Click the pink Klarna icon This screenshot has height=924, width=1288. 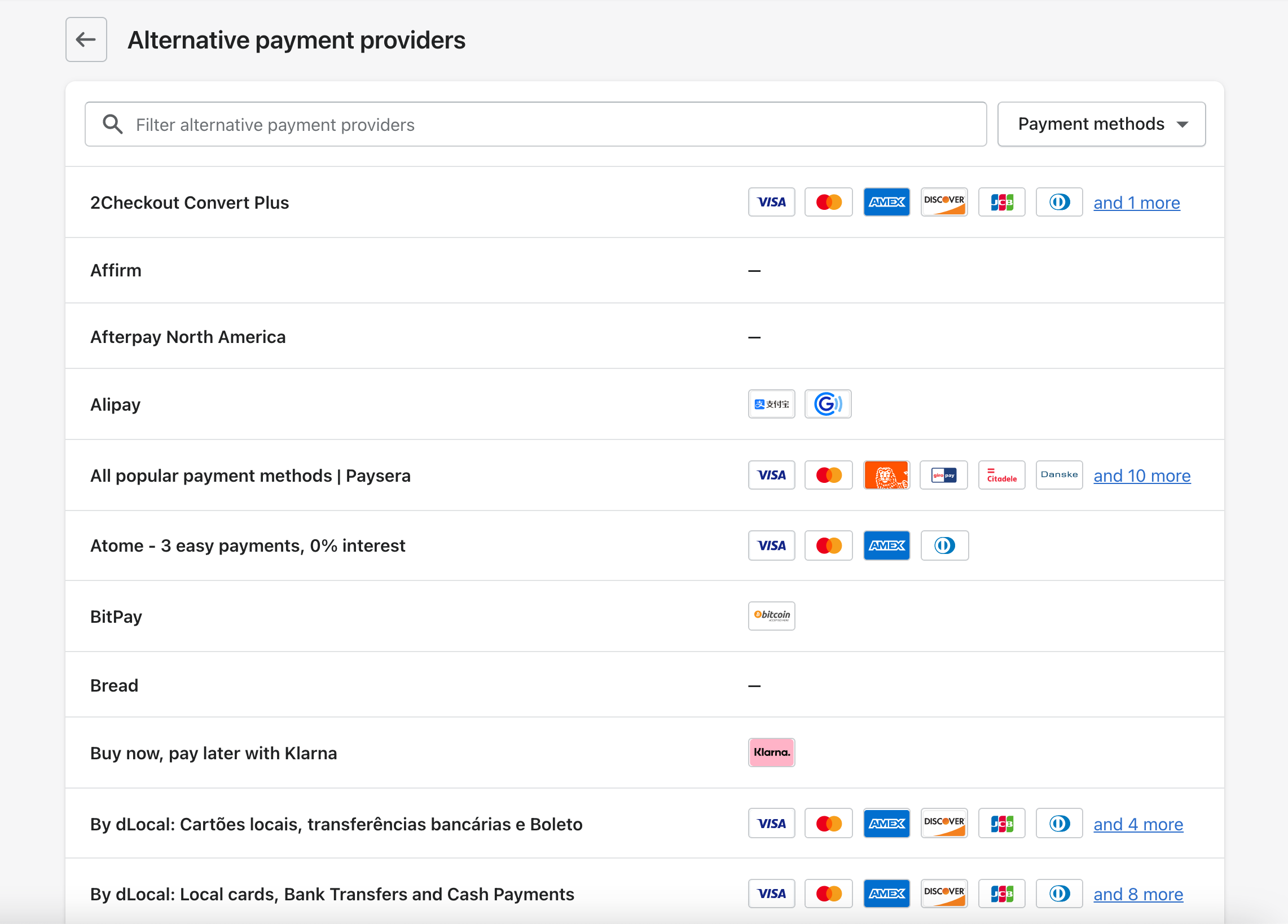click(771, 753)
